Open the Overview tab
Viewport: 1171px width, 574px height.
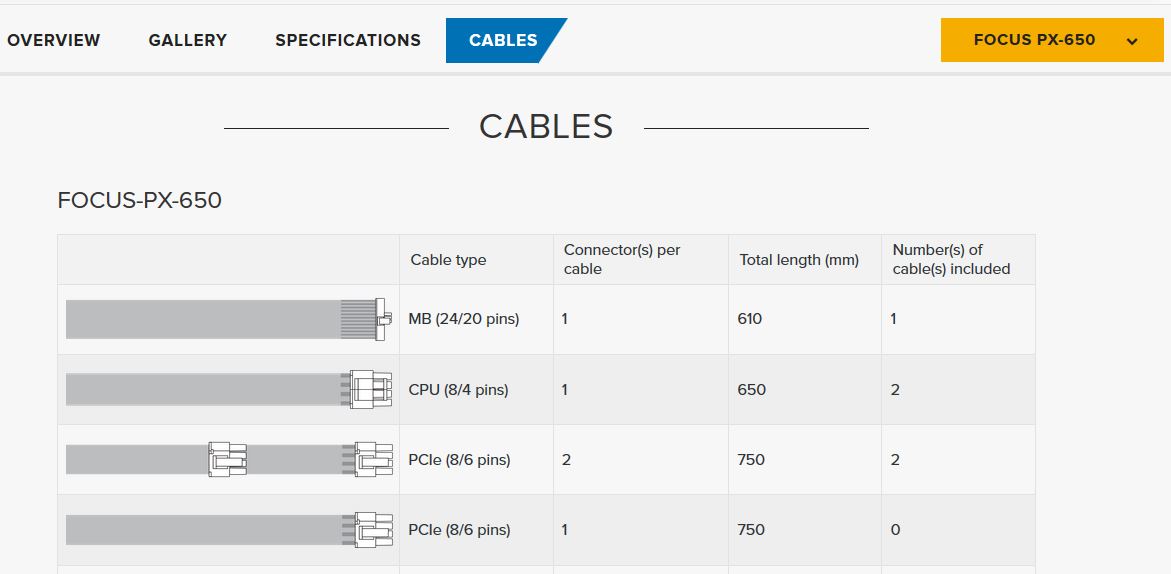(54, 40)
